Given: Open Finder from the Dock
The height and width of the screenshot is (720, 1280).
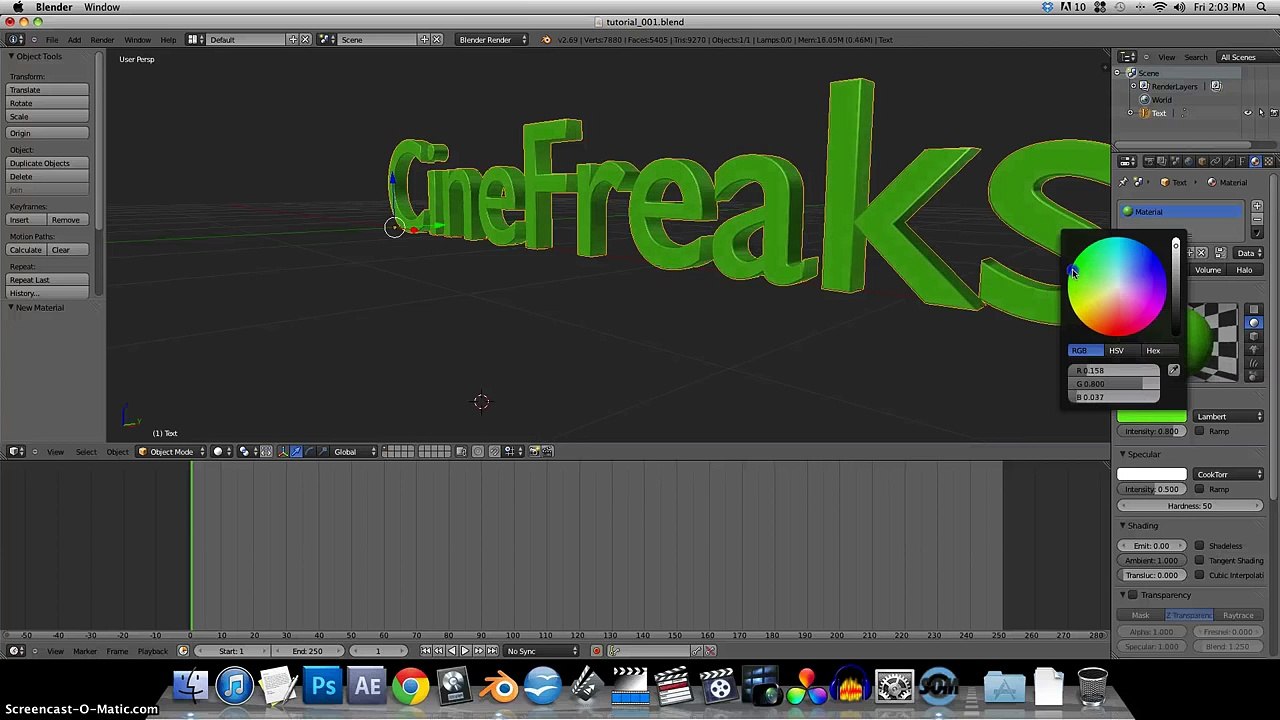Looking at the screenshot, I should pos(191,687).
